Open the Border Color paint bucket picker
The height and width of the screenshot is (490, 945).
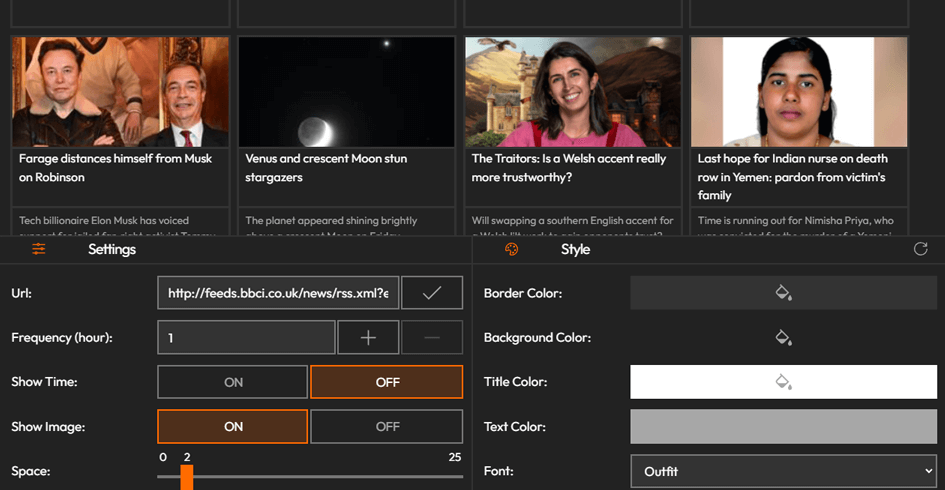click(783, 293)
